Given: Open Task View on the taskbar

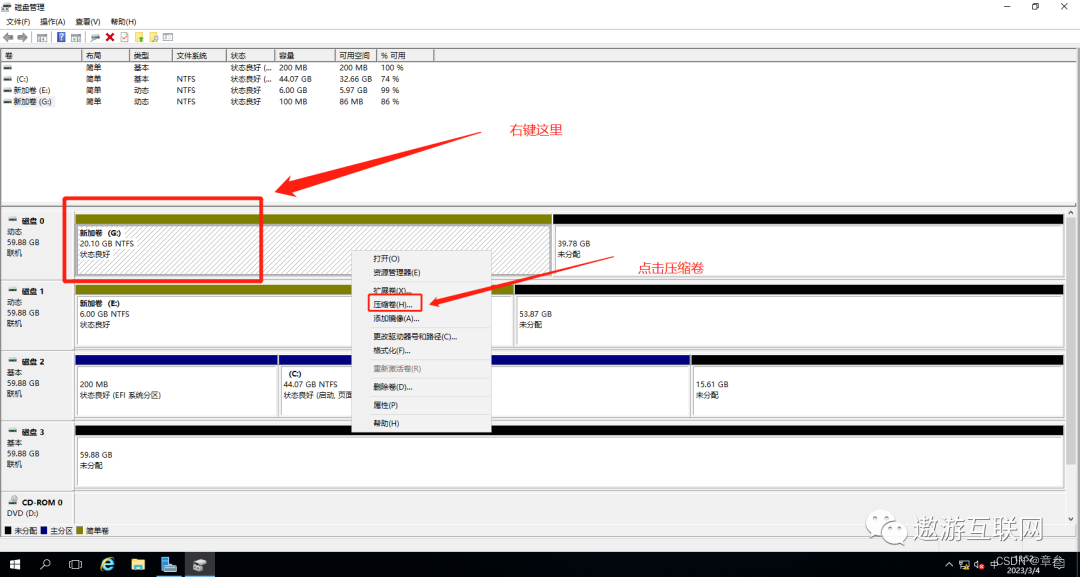Looking at the screenshot, I should pos(76,565).
